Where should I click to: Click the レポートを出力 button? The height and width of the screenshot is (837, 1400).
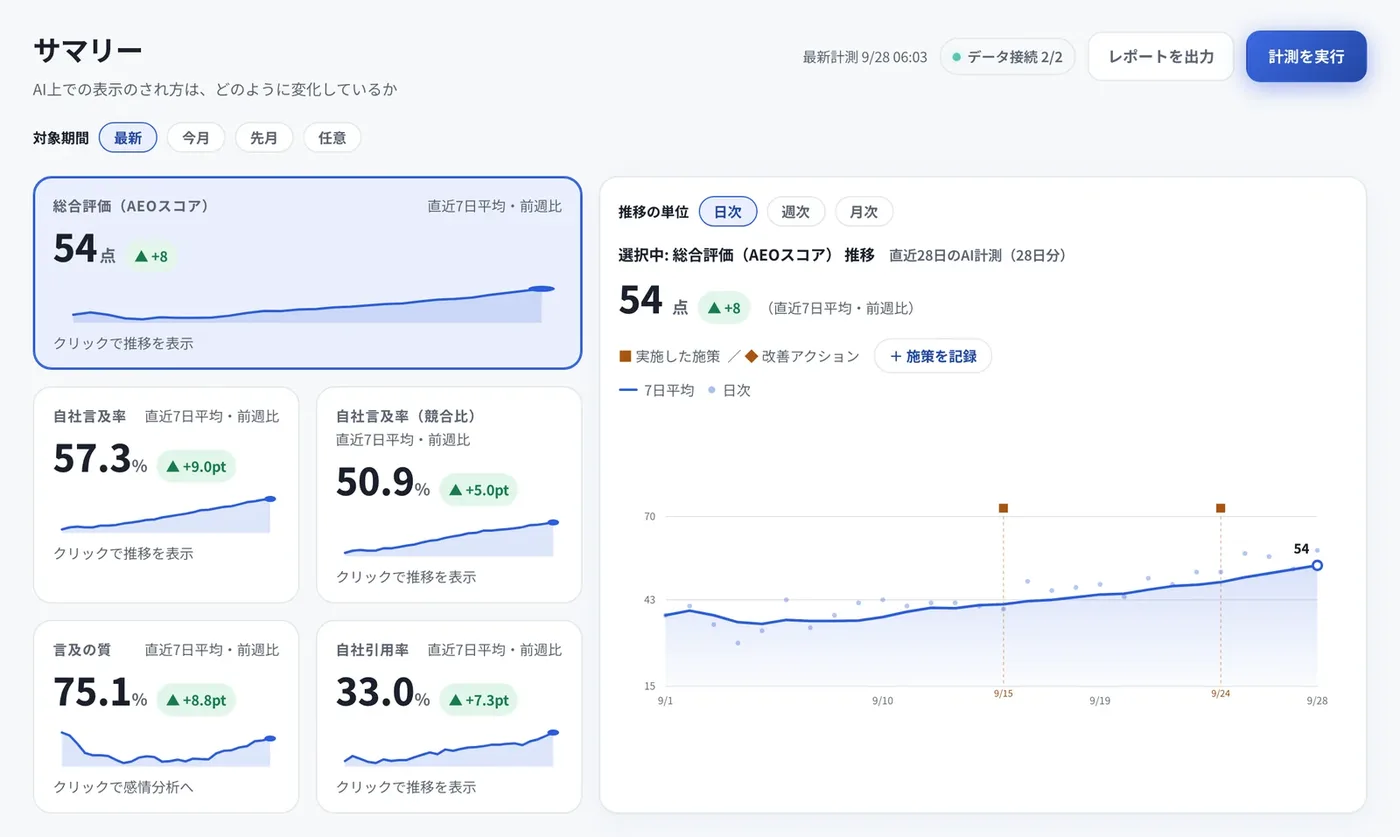coord(1161,57)
